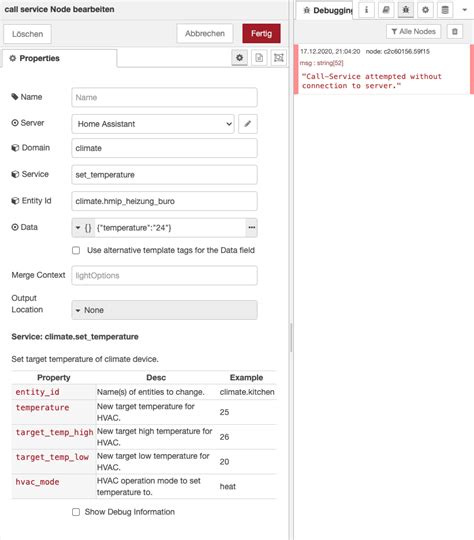Focus the Name input field

[164, 97]
